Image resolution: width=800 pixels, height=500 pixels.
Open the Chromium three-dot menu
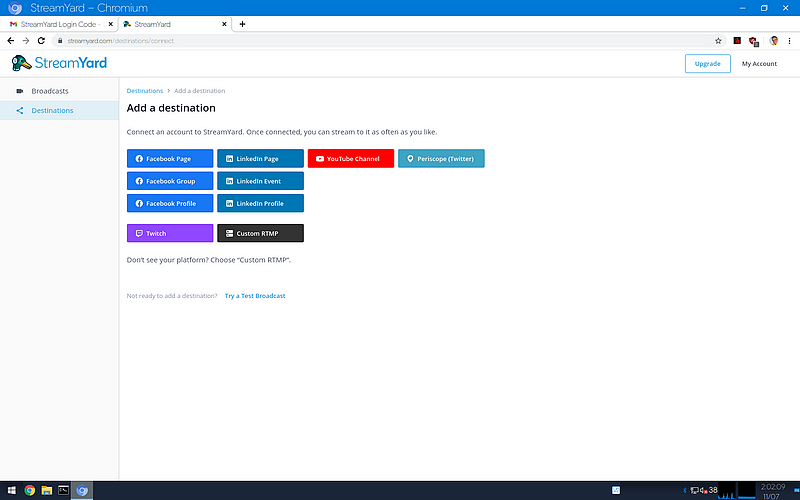click(789, 41)
